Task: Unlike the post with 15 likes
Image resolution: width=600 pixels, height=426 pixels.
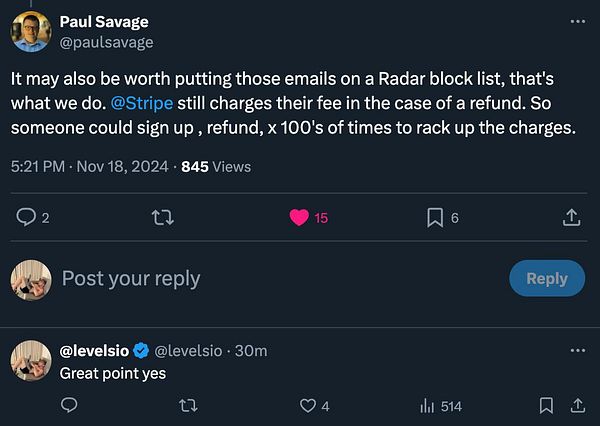Action: (x=299, y=217)
